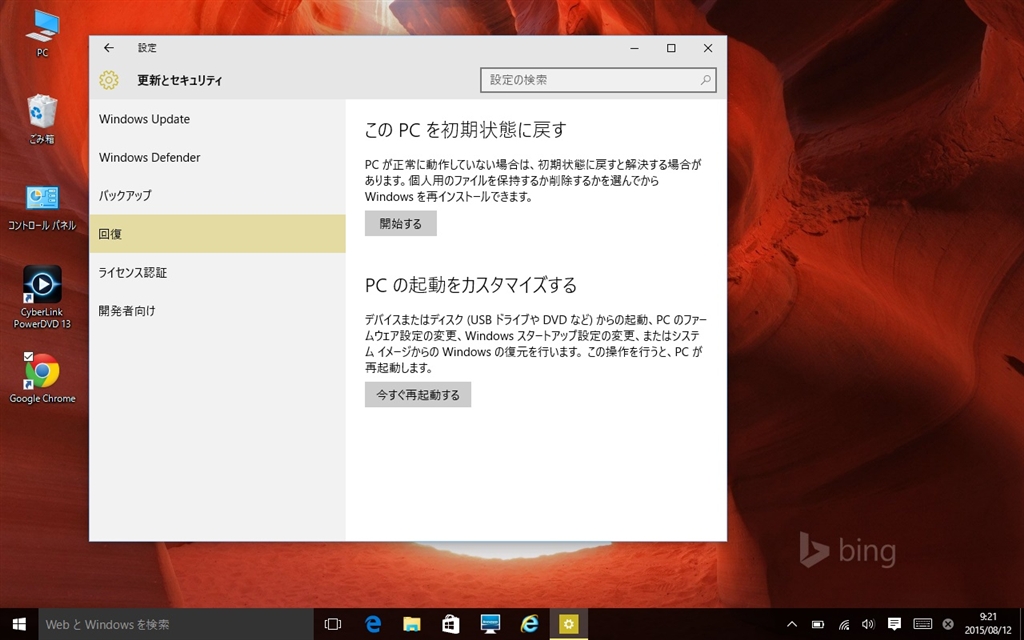
Task: Launch Microsoft Edge from the taskbar
Action: [373, 624]
